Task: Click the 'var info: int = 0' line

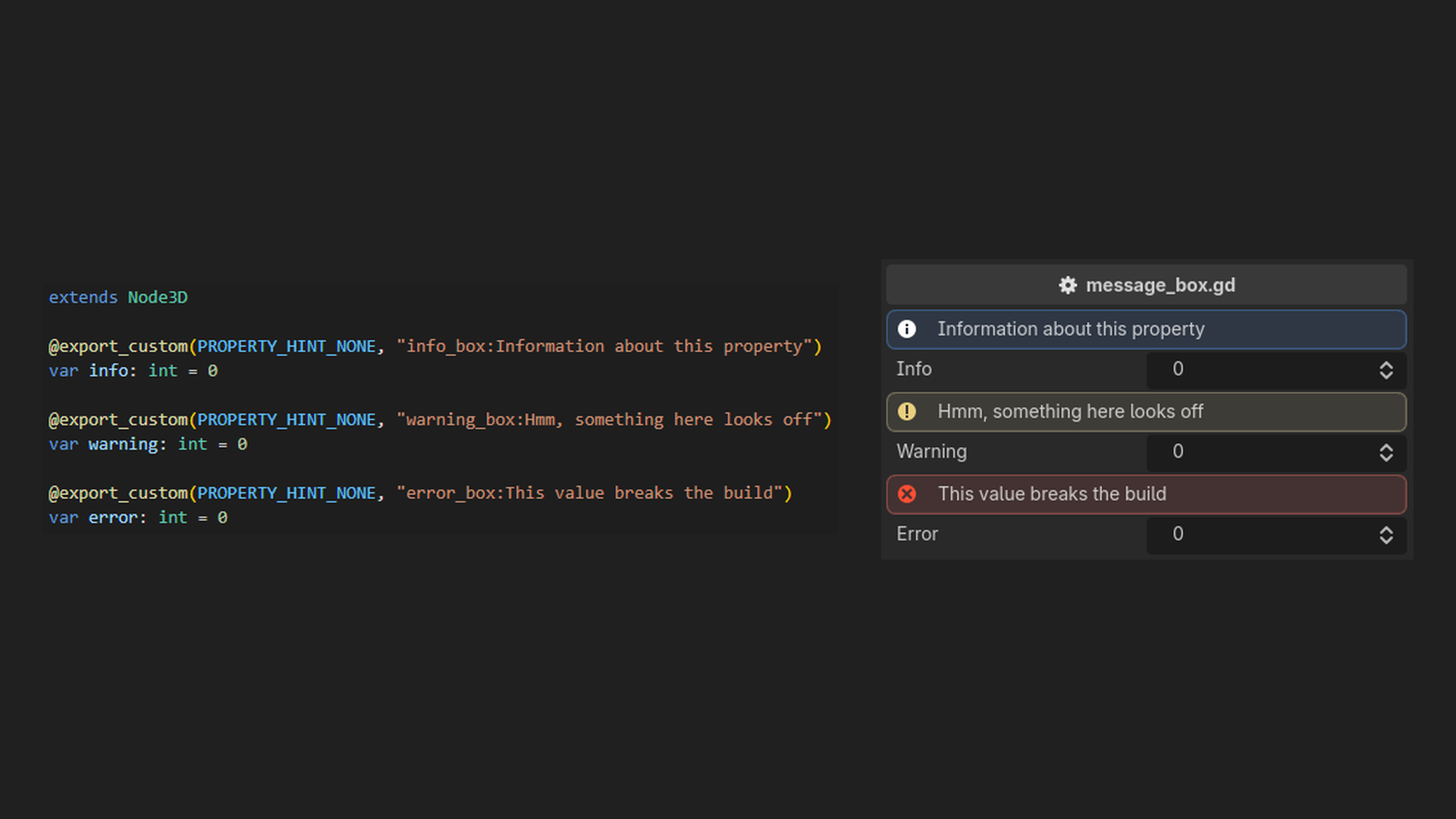Action: tap(133, 371)
